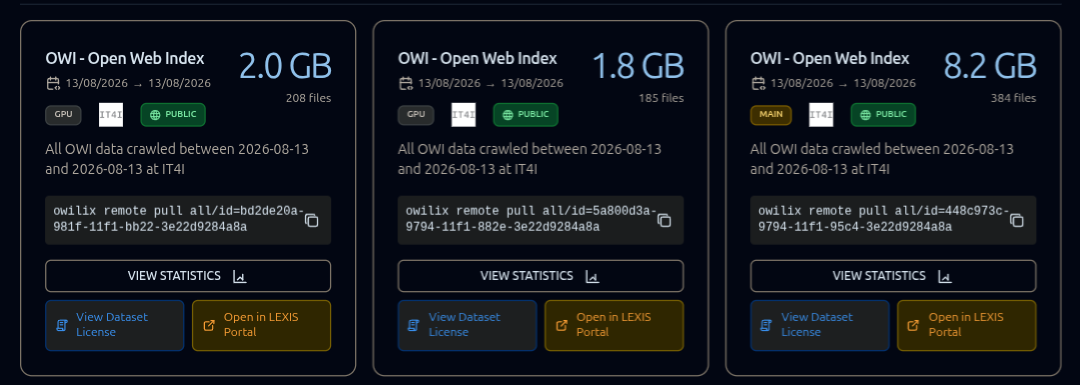
Task: Open 1.8 GB dataset in LEXIS Portal
Action: 614,325
